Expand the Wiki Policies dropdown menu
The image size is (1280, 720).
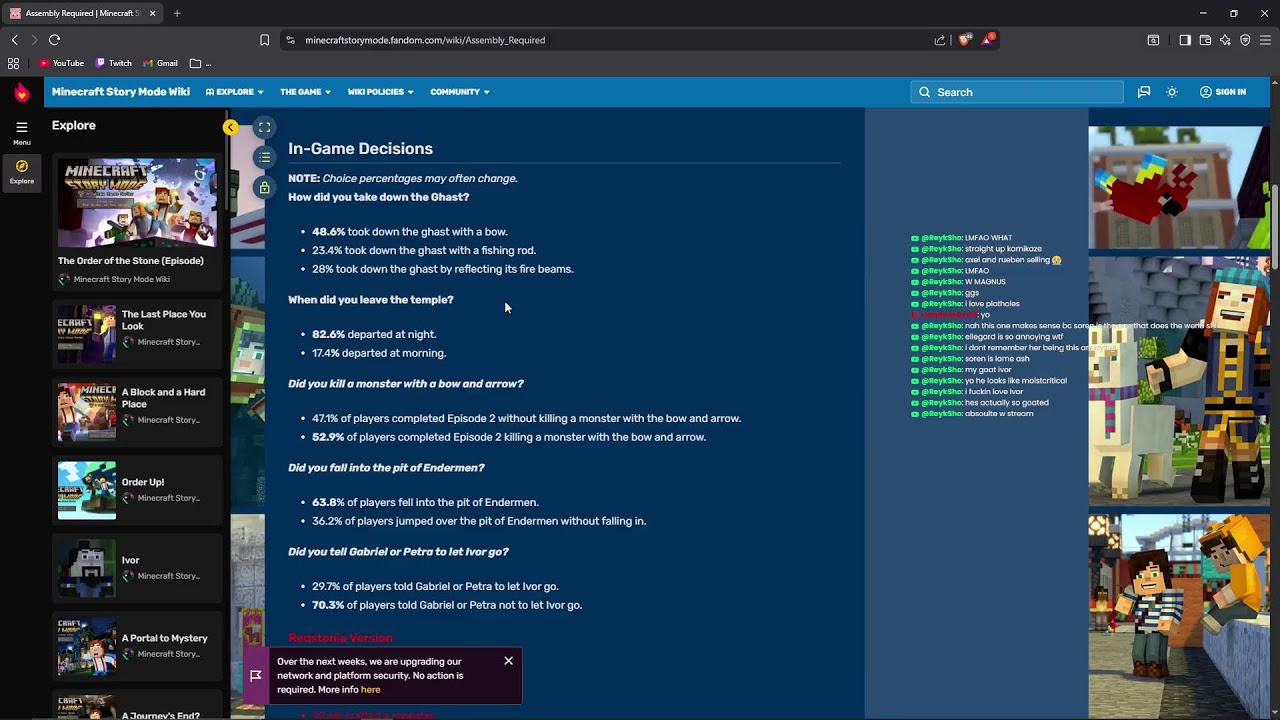pos(380,92)
